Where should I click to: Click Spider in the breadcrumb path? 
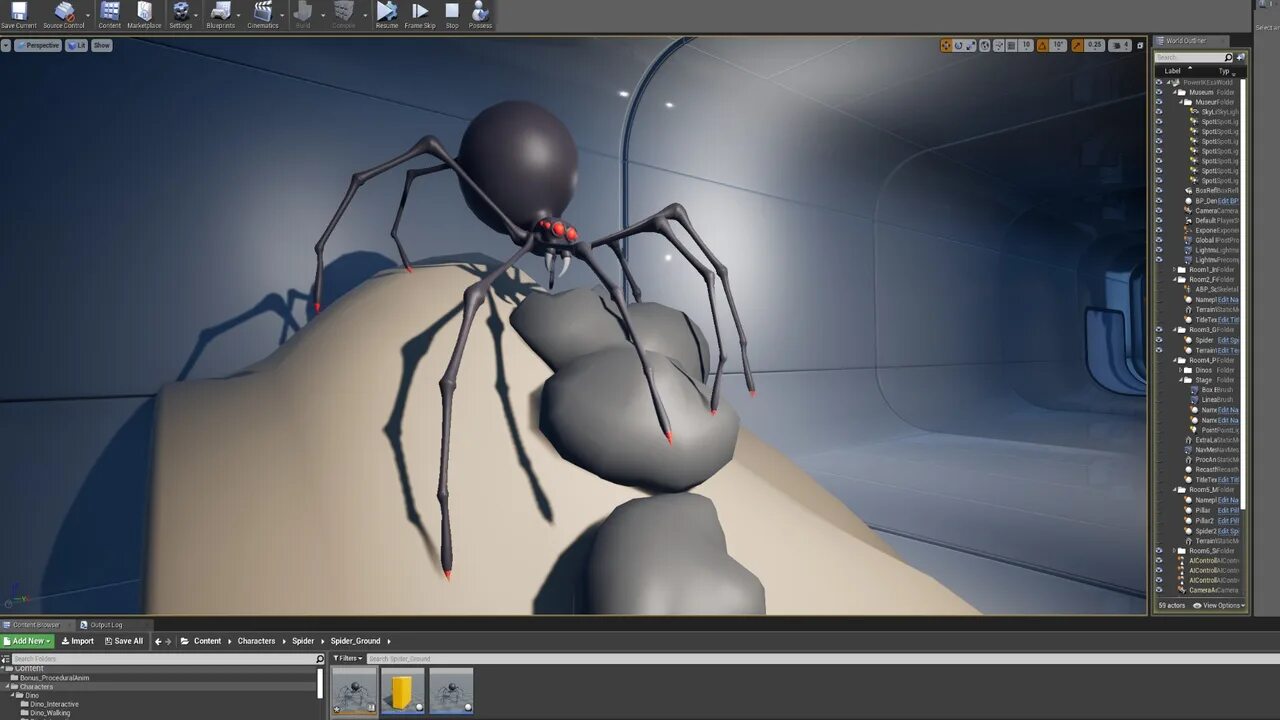pos(303,641)
